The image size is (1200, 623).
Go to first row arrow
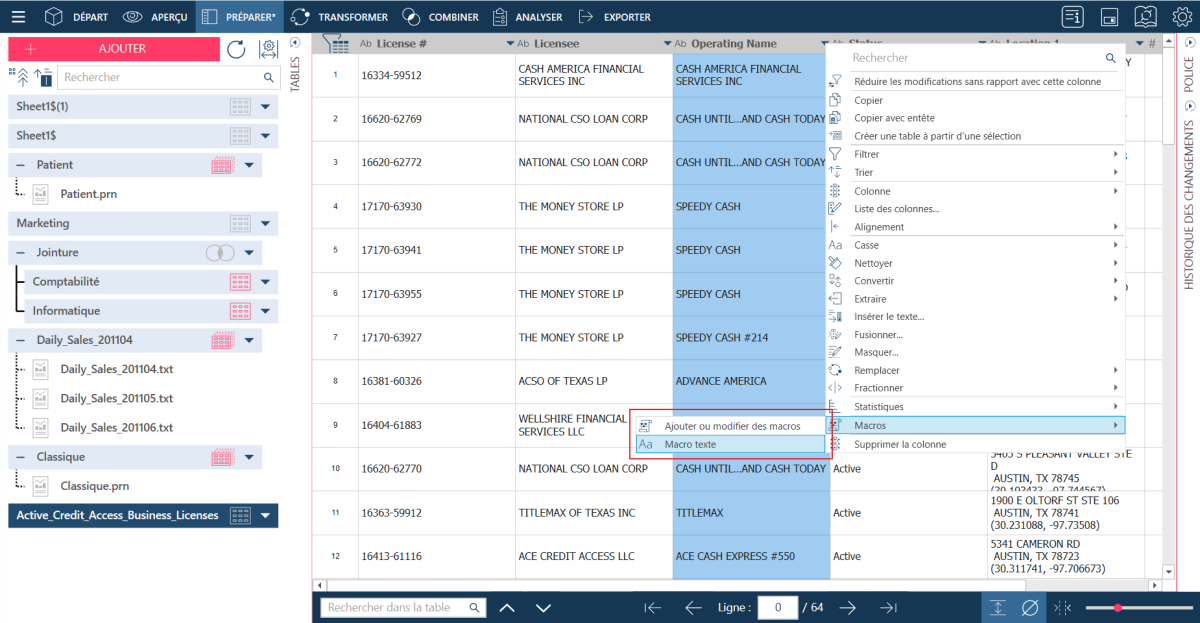click(x=653, y=607)
